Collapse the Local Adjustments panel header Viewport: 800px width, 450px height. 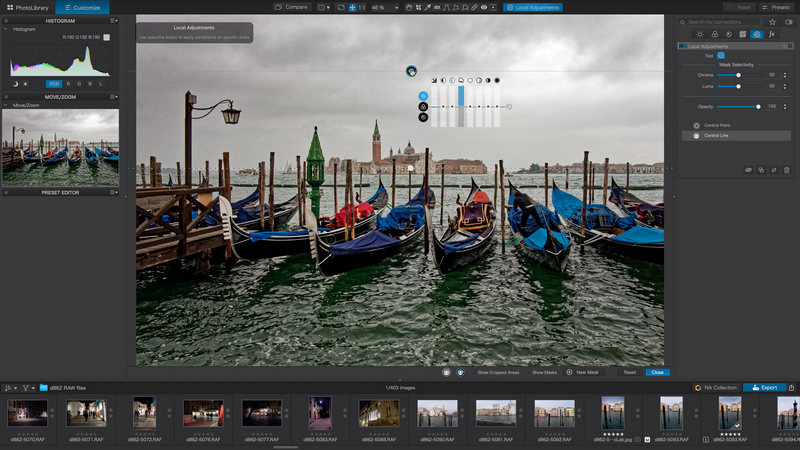click(735, 46)
